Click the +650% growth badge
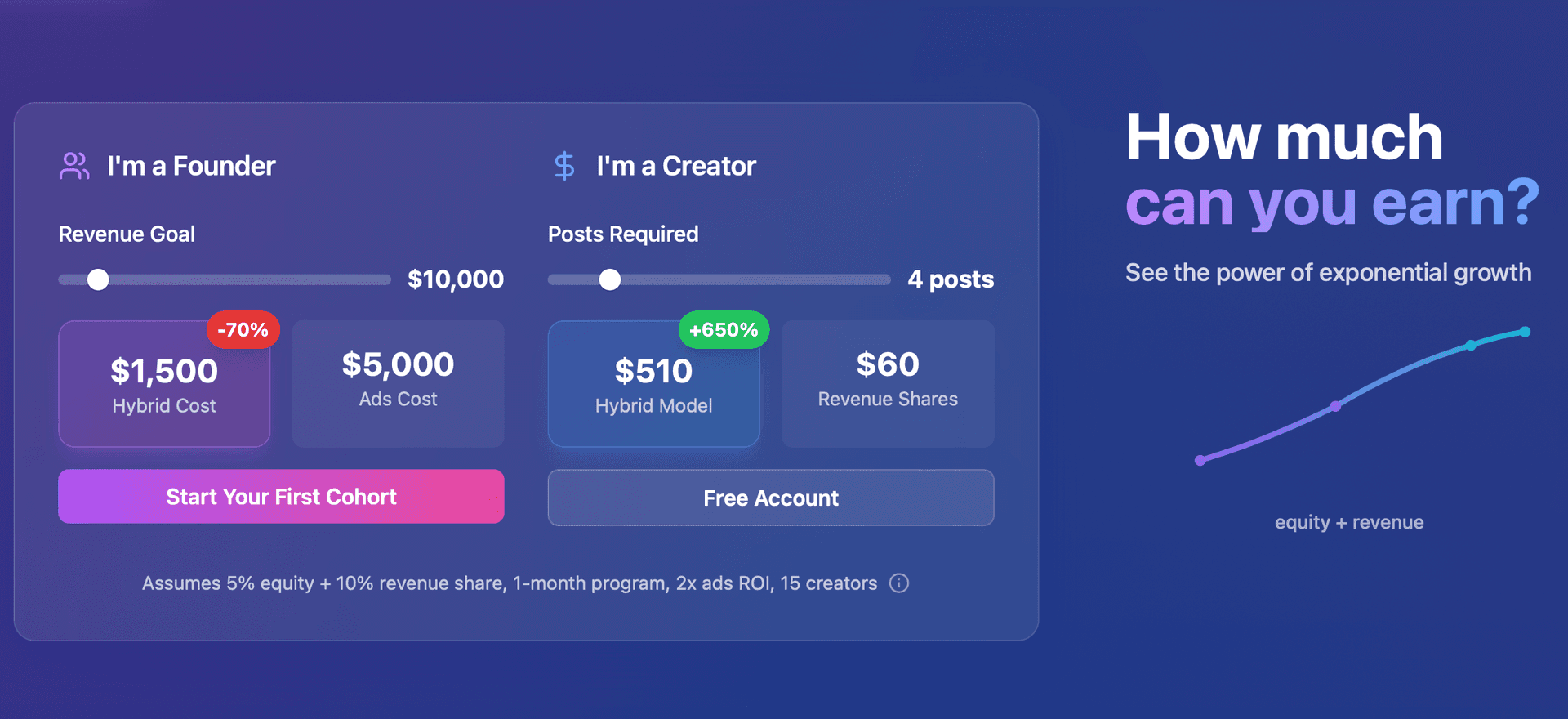 (723, 330)
